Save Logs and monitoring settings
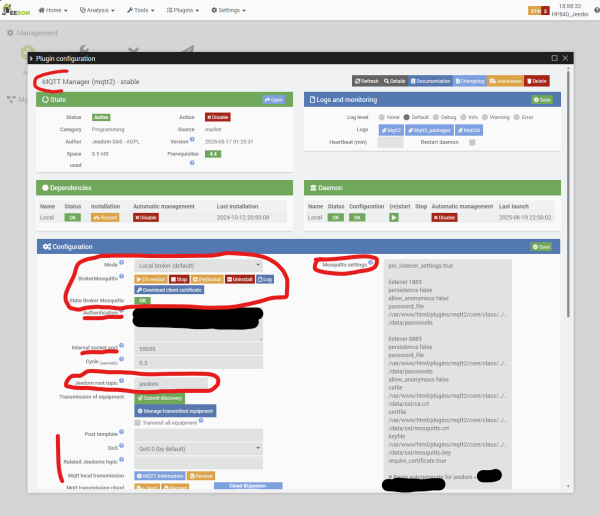 coord(542,100)
